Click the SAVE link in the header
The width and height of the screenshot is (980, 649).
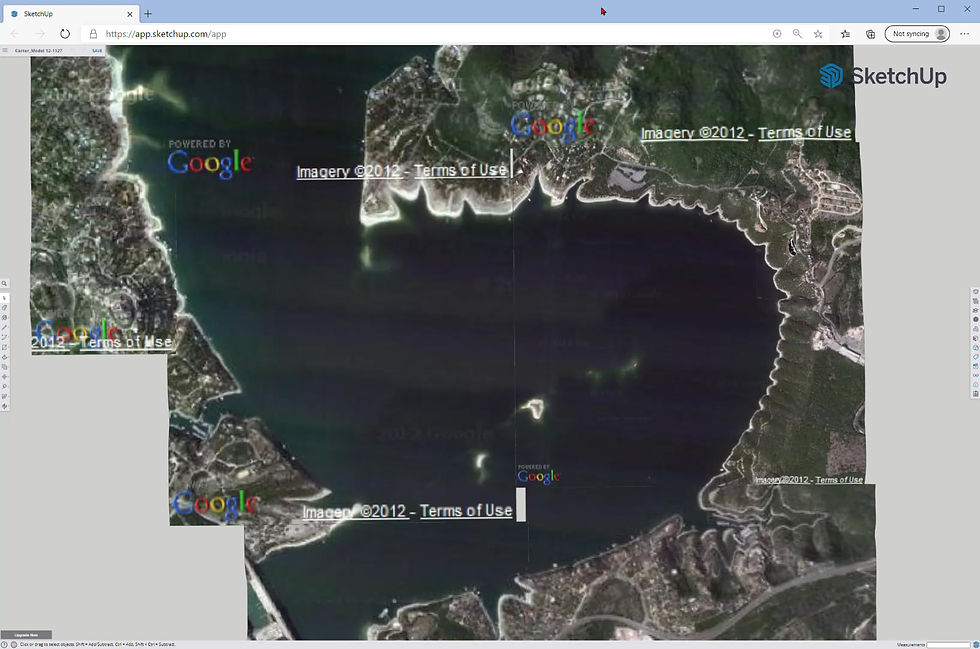pyautogui.click(x=97, y=51)
